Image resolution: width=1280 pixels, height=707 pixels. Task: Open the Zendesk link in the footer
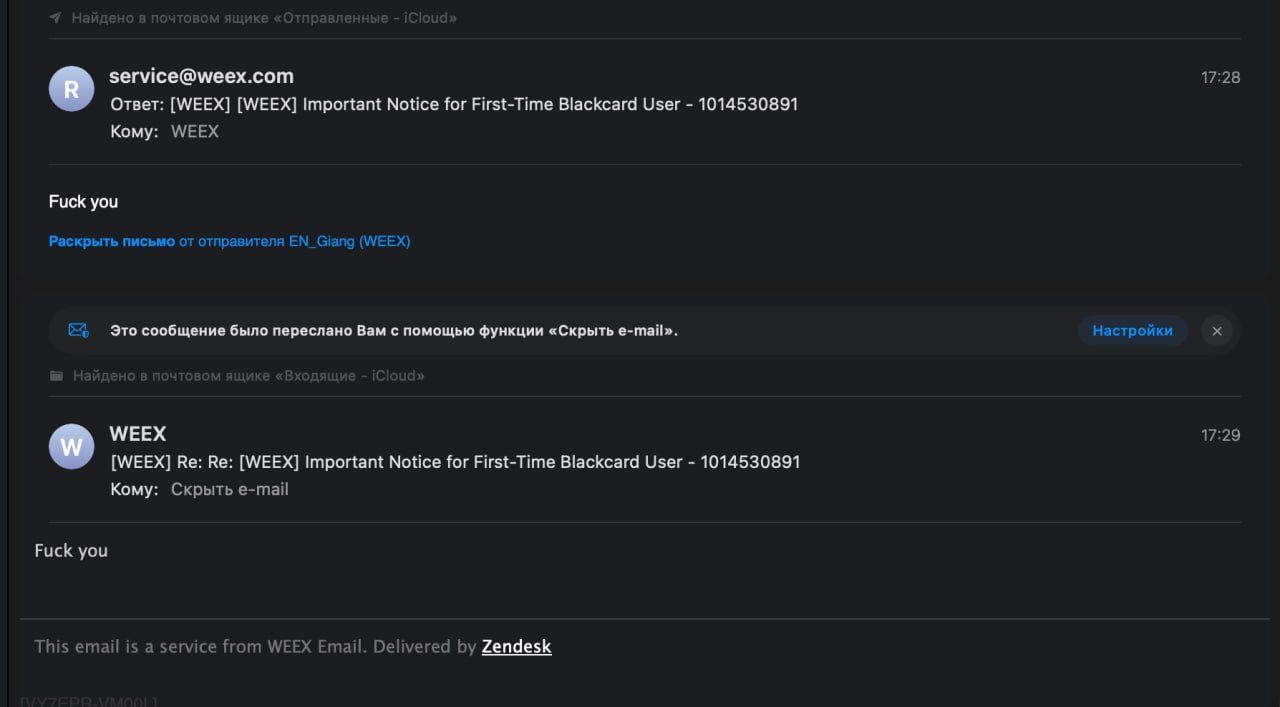point(516,646)
